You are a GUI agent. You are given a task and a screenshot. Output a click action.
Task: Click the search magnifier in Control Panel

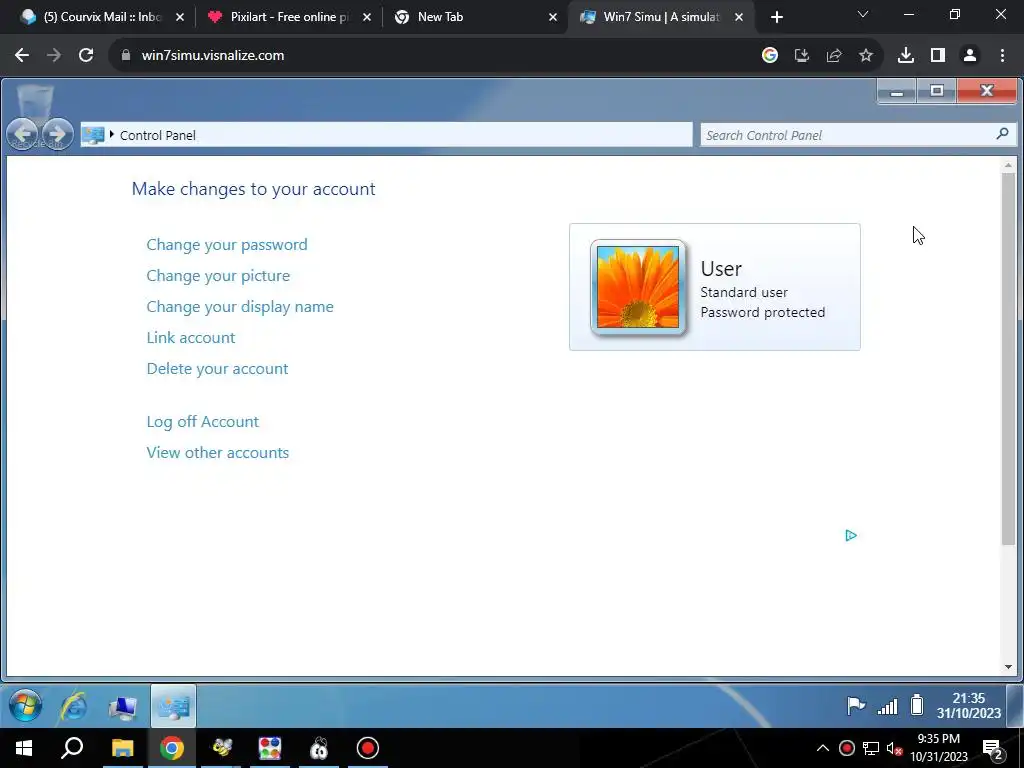coord(1002,134)
